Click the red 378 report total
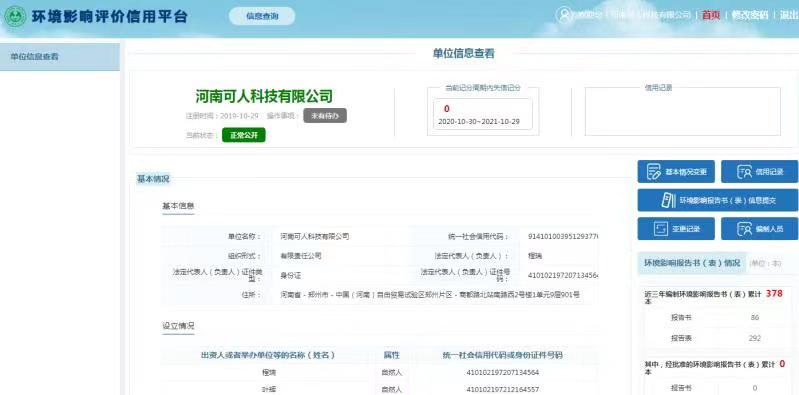Screen dimensions: 799x395 pyautogui.click(x=774, y=294)
